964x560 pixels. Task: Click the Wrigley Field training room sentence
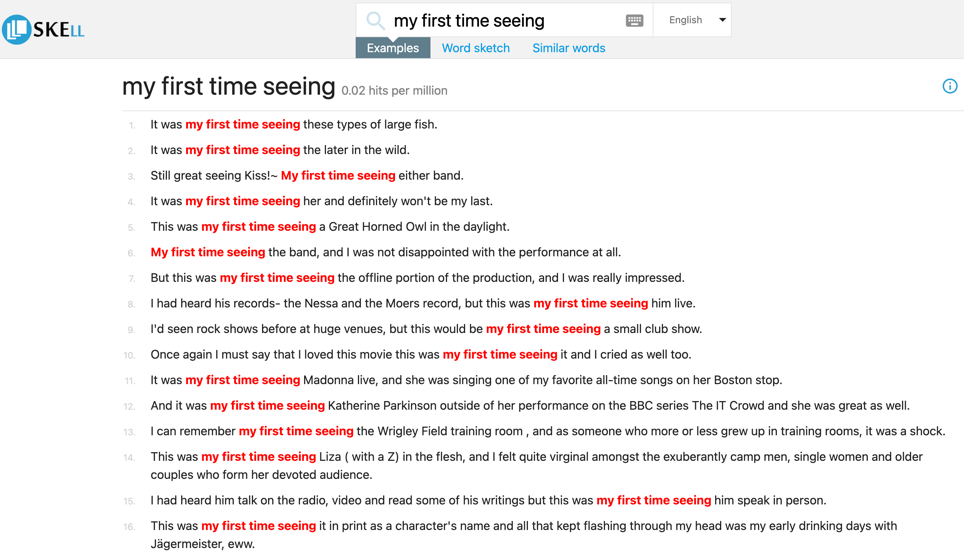click(548, 431)
